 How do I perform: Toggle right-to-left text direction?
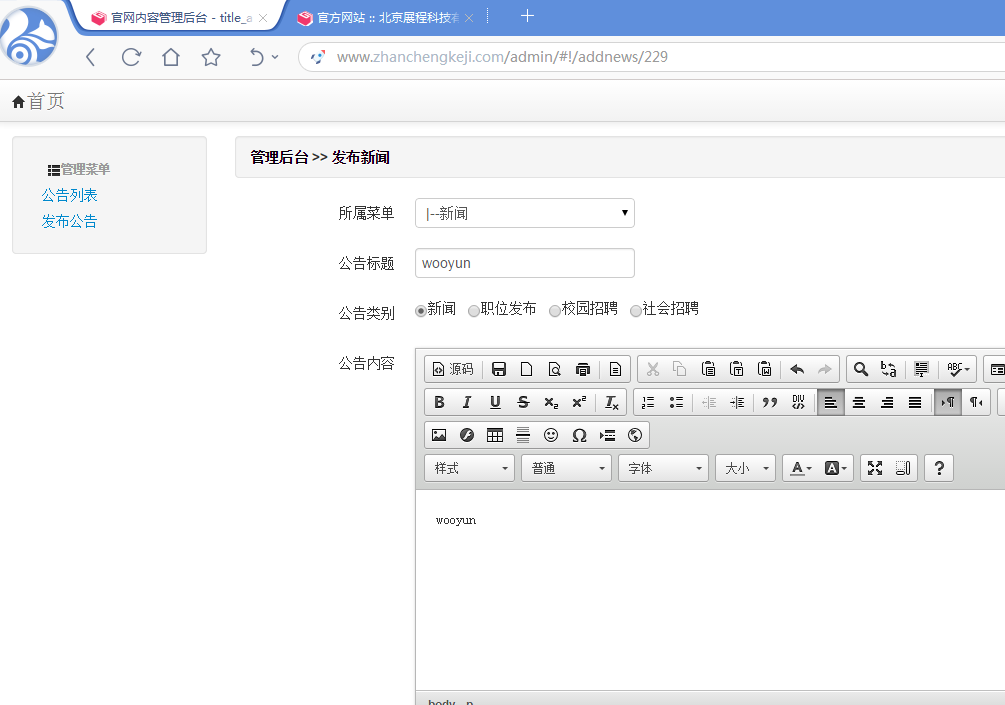click(x=976, y=402)
